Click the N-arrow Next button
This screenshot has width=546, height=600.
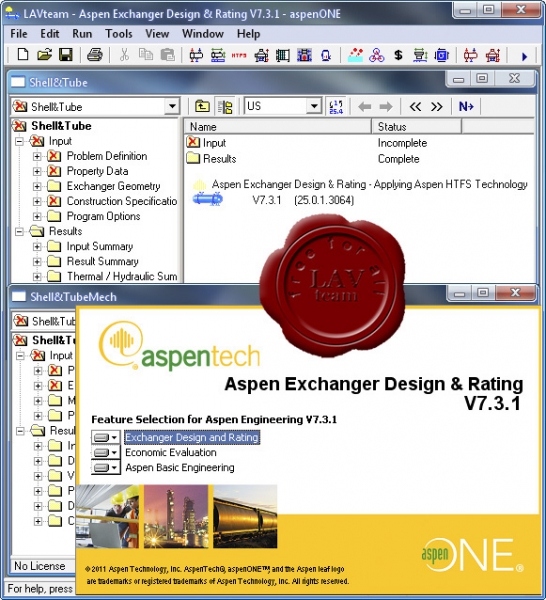coord(466,106)
